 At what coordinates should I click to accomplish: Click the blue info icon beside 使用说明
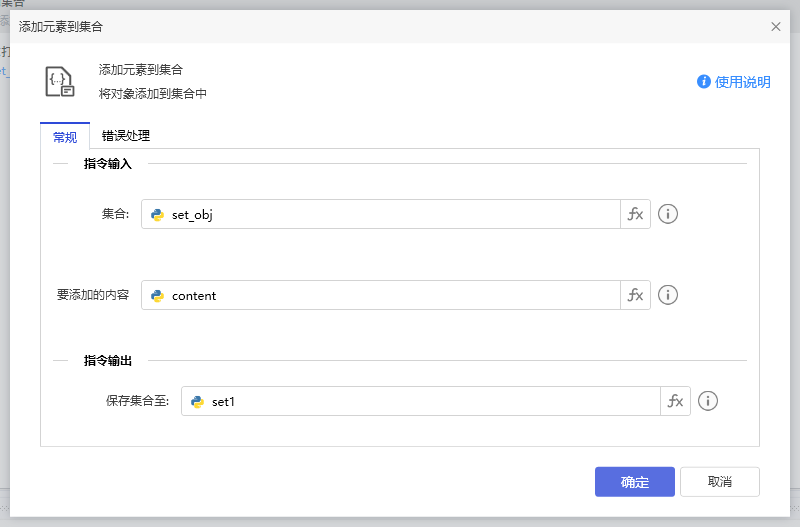[704, 82]
